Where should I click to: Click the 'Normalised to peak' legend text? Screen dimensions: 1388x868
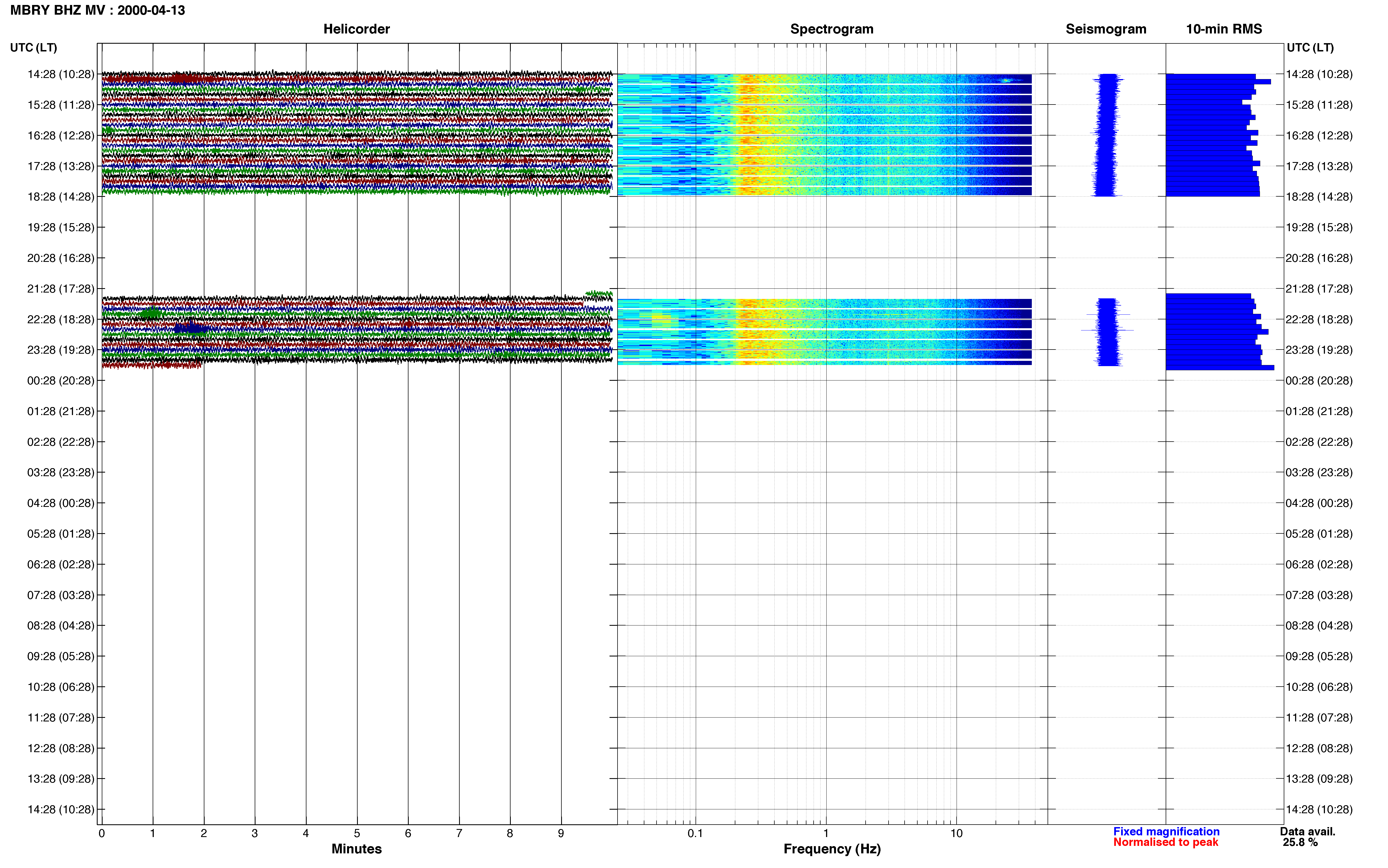point(1165,842)
